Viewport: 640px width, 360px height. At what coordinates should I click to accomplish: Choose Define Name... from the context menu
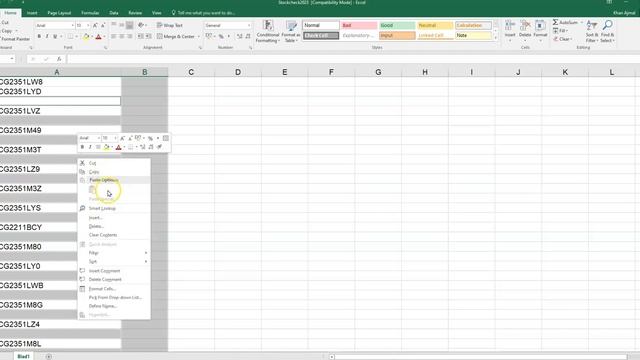[x=114, y=306]
